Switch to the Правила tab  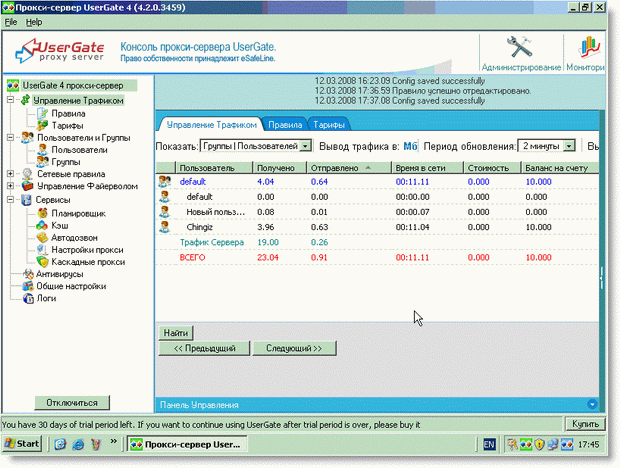285,125
